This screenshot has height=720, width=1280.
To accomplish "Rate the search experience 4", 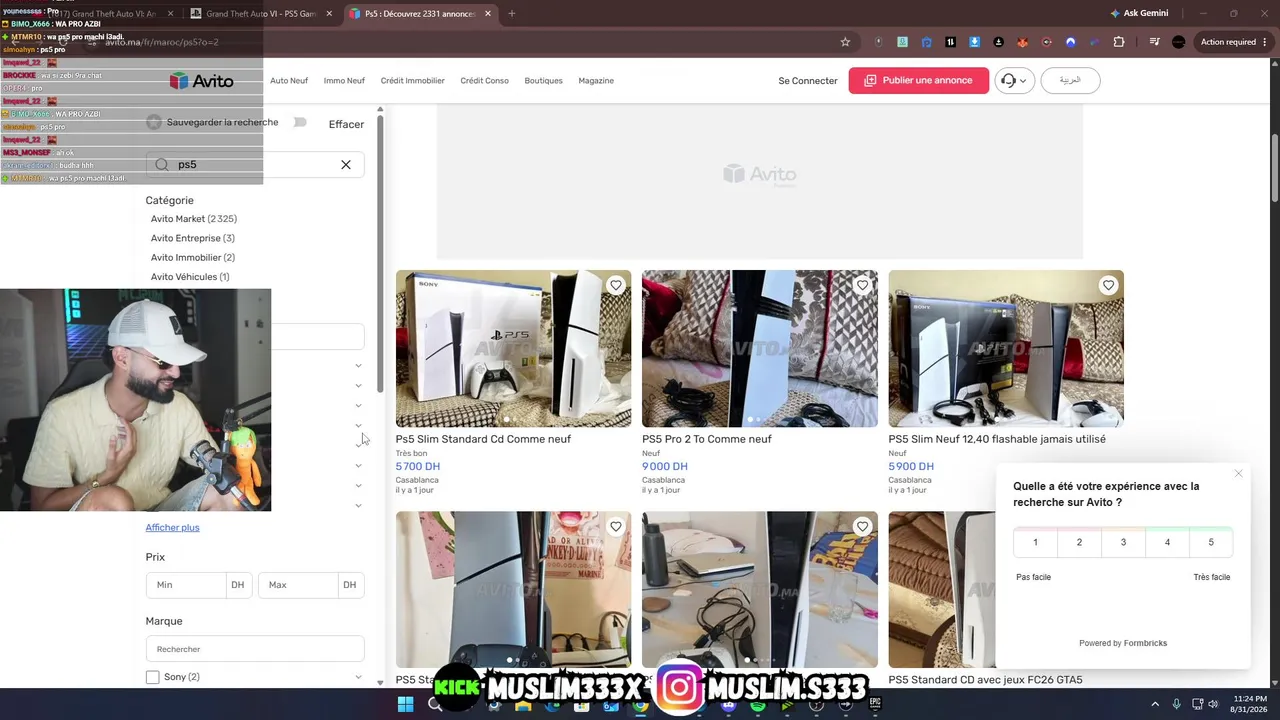I will coord(1167,542).
